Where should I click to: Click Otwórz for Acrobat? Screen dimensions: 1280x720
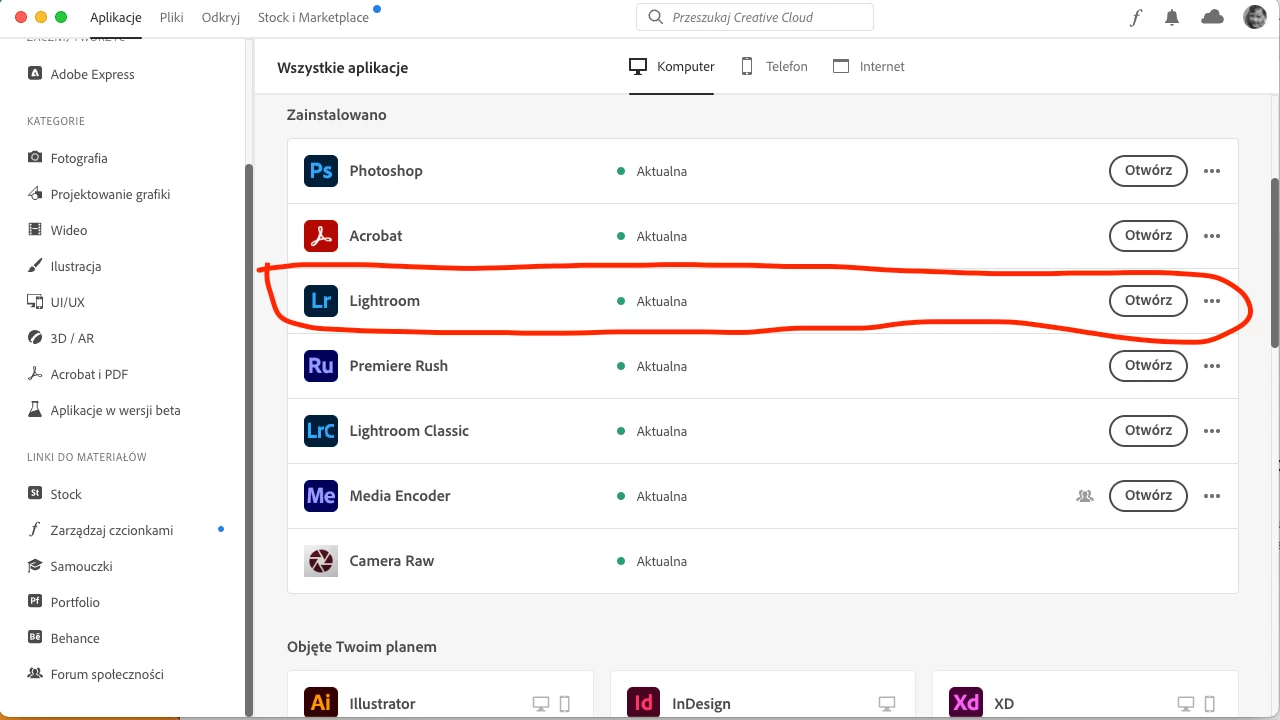[1148, 235]
